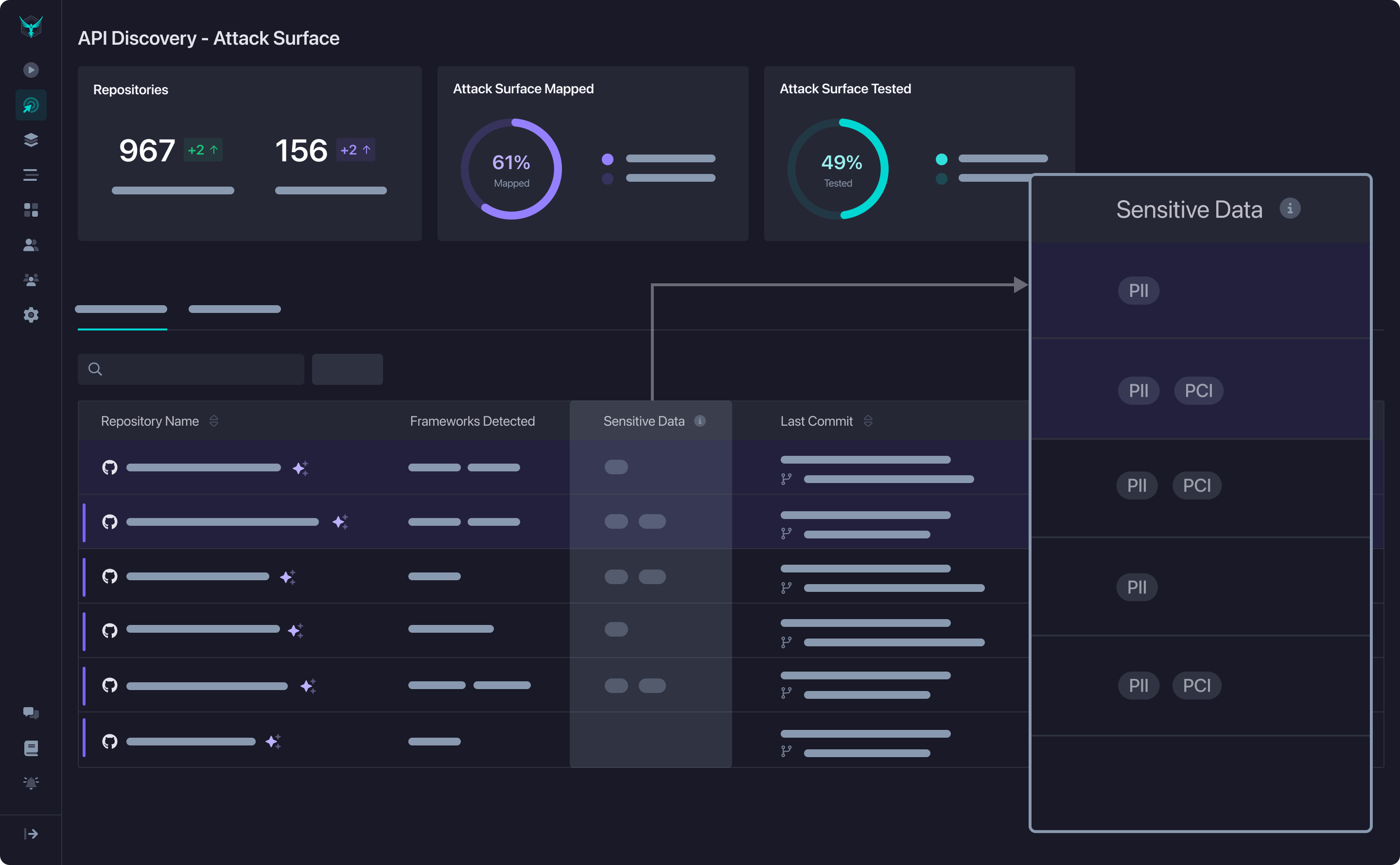The width and height of the screenshot is (1400, 865).
Task: Open the dashboard grid sidebar icon
Action: click(x=31, y=210)
